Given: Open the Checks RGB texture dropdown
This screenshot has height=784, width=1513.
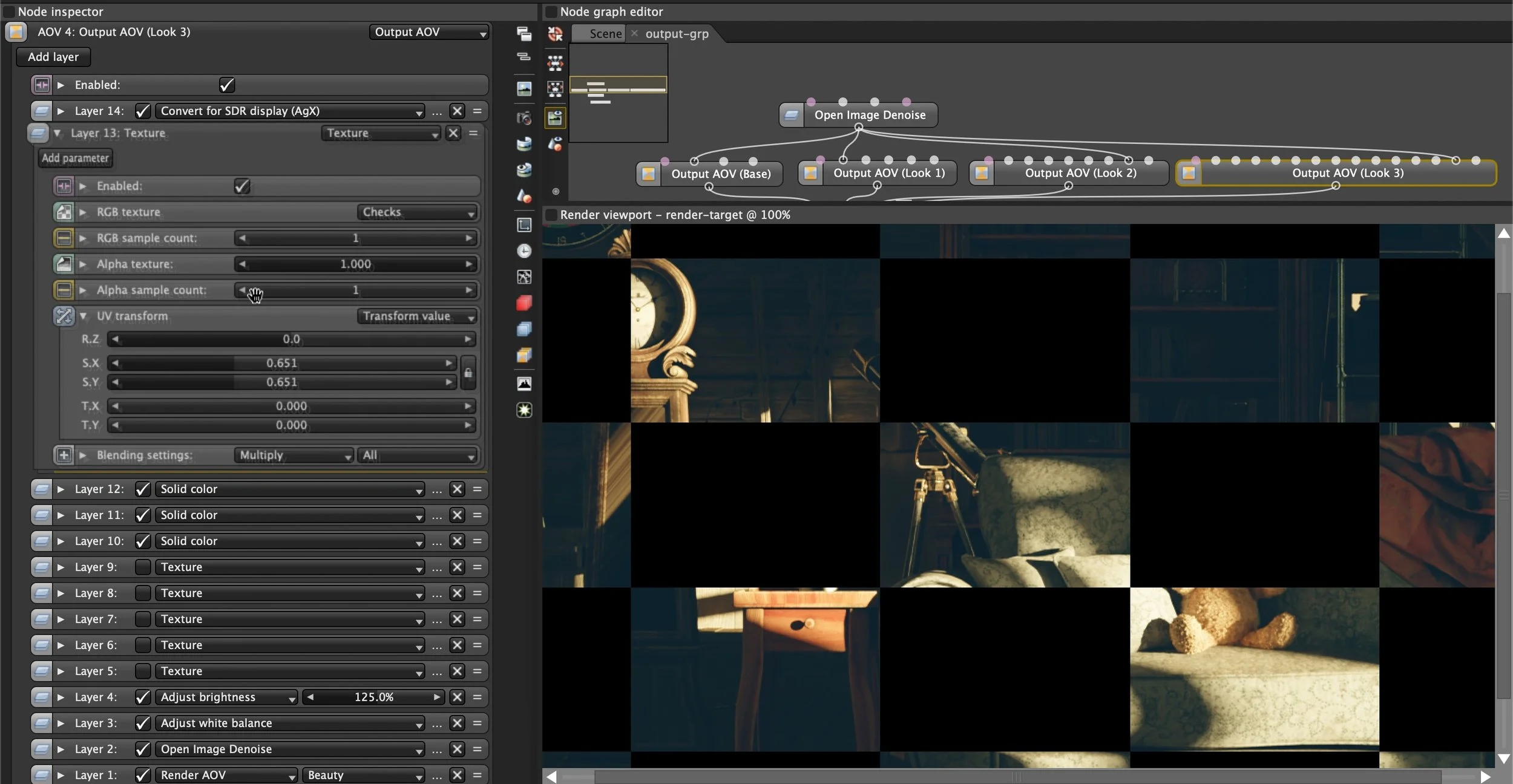Looking at the screenshot, I should tap(417, 212).
